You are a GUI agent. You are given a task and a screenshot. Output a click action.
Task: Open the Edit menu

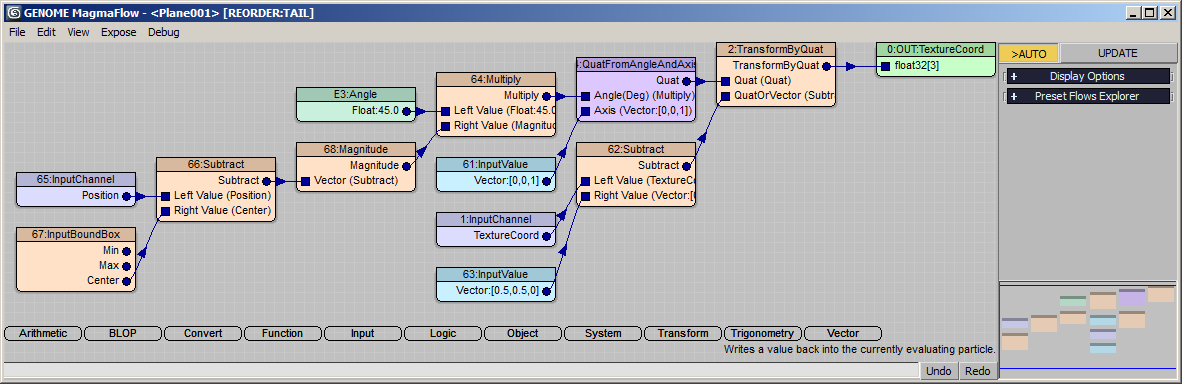(x=47, y=32)
